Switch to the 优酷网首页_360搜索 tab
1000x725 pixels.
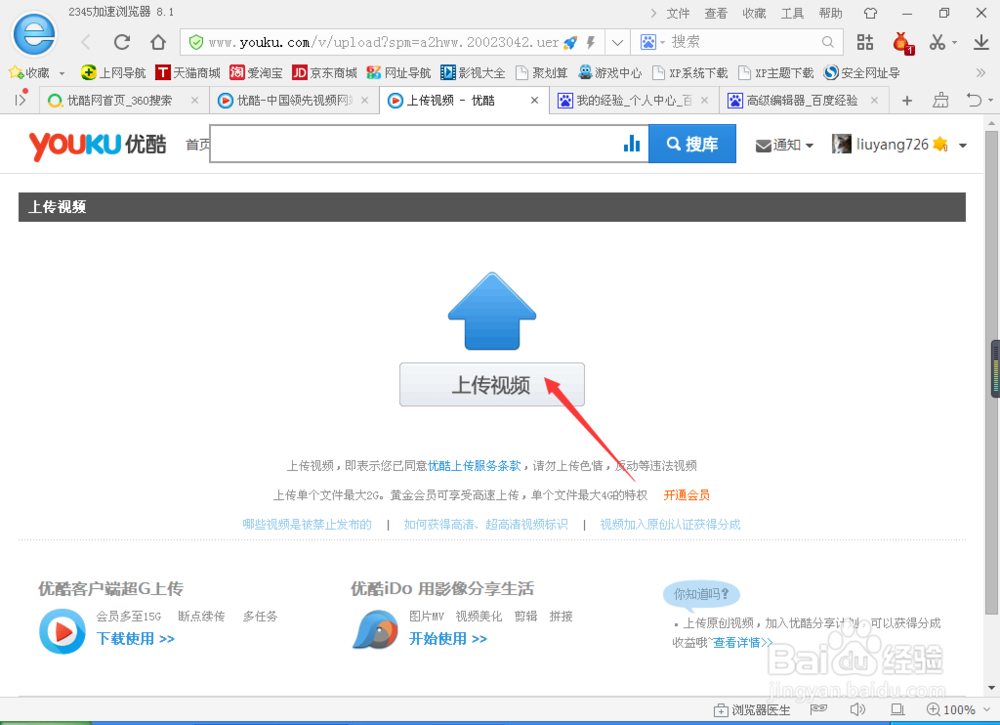(124, 100)
